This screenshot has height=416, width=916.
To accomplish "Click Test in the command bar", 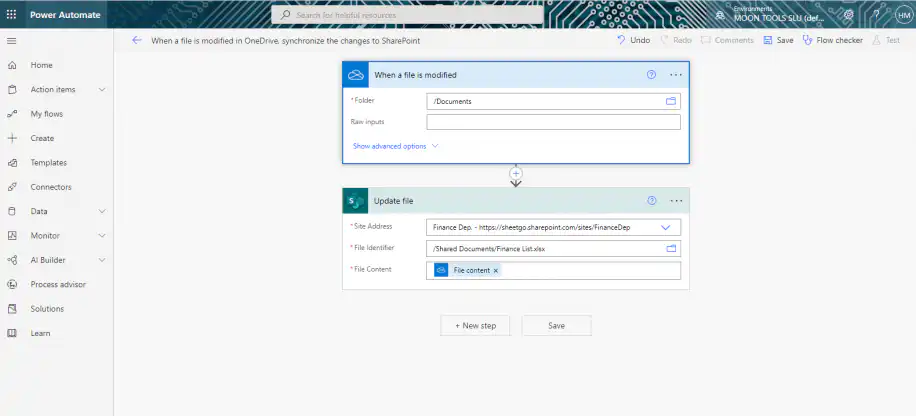I will click(886, 40).
